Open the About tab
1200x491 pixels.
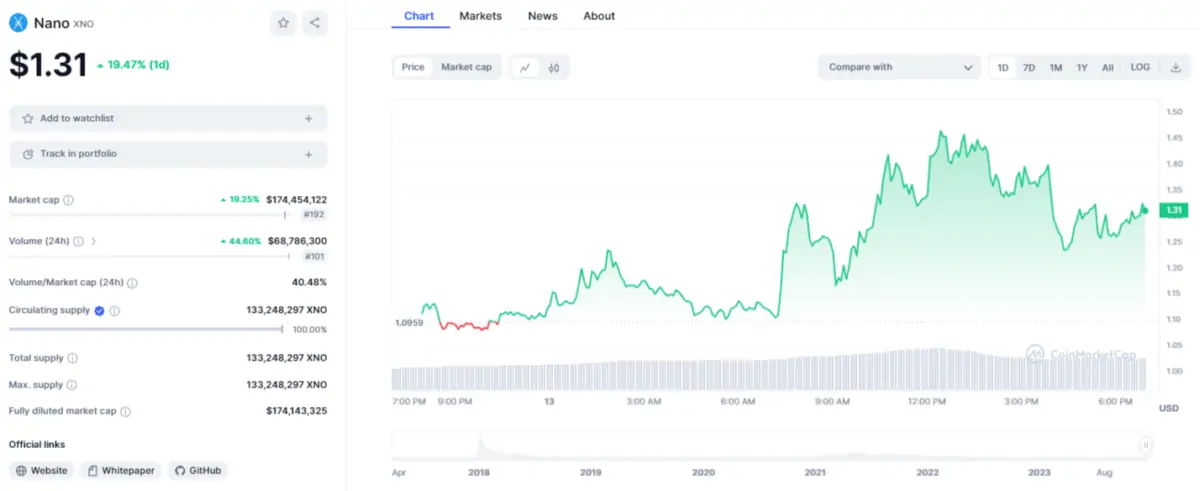pyautogui.click(x=599, y=16)
